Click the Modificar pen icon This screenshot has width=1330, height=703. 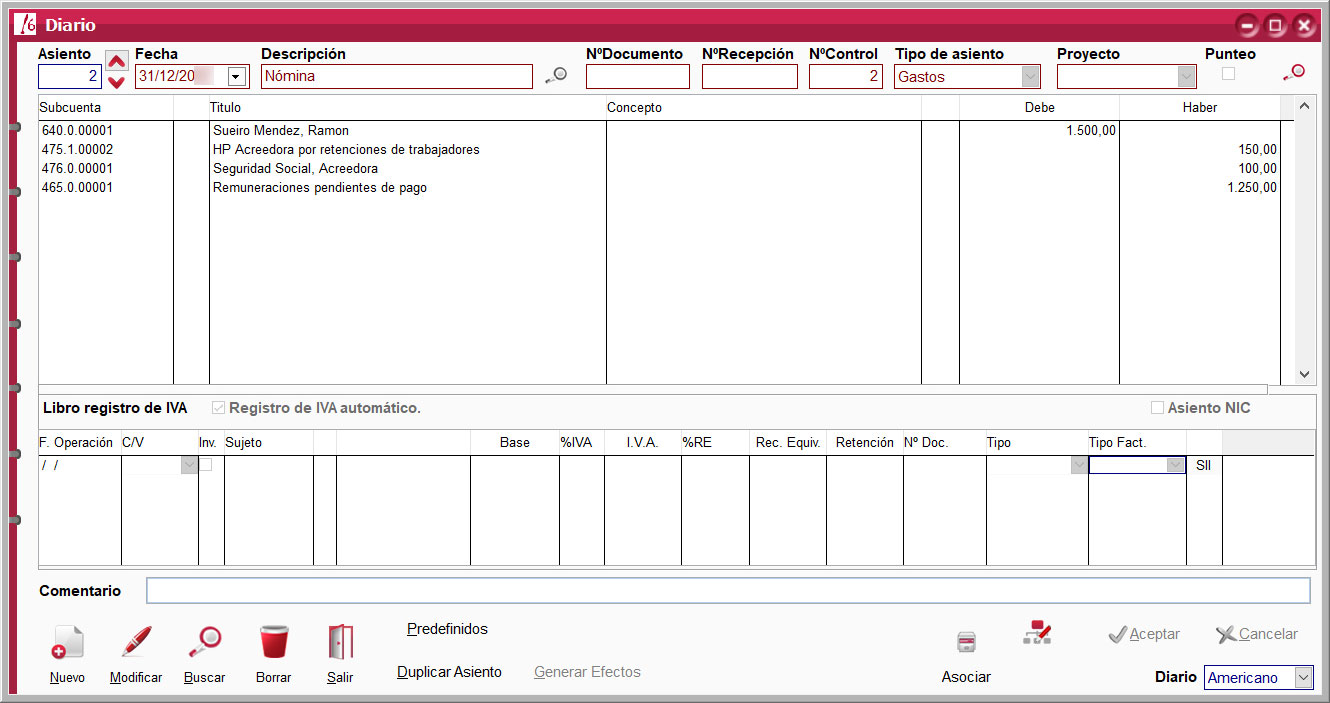click(x=136, y=641)
